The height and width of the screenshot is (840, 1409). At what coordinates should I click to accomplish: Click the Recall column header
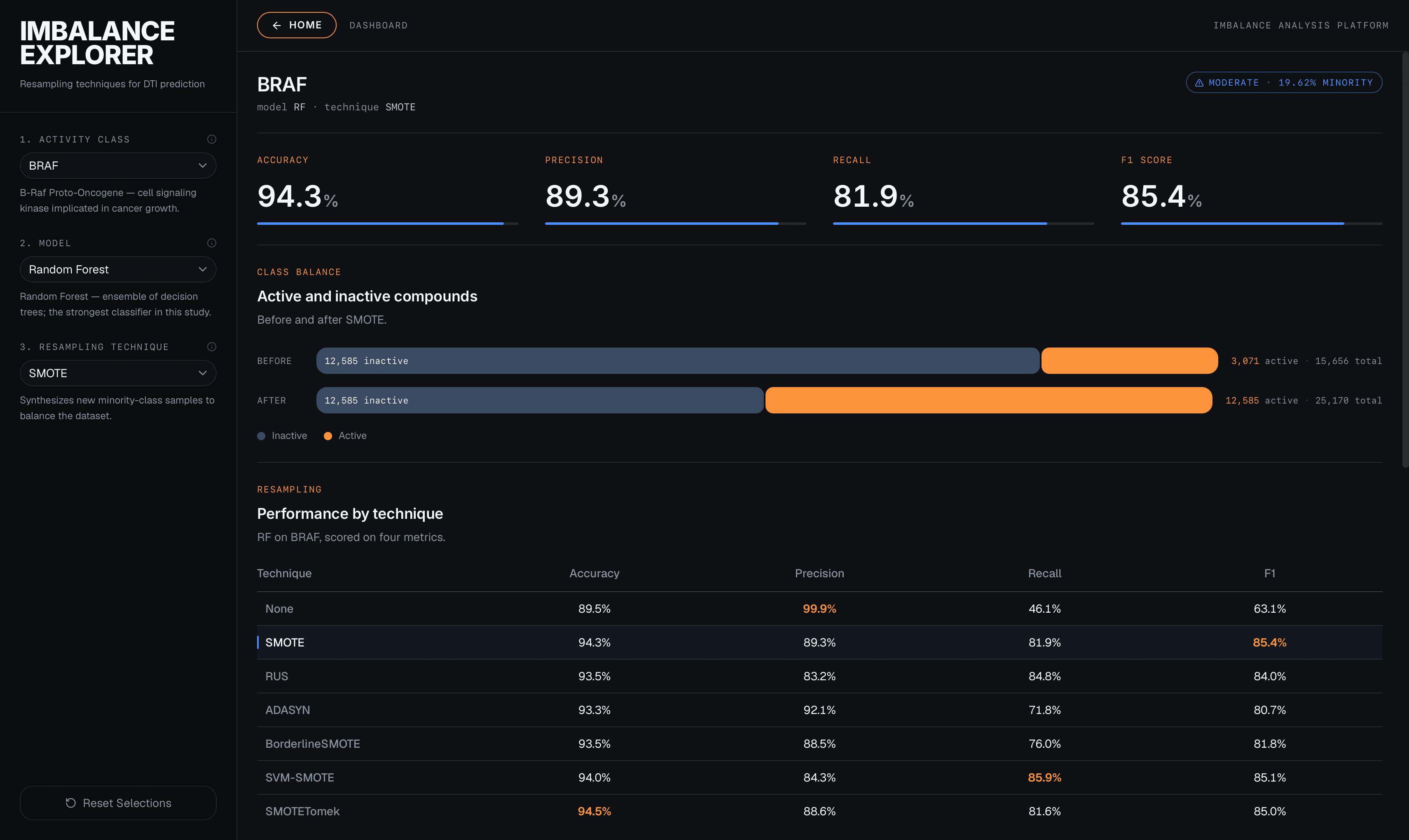tap(1044, 574)
